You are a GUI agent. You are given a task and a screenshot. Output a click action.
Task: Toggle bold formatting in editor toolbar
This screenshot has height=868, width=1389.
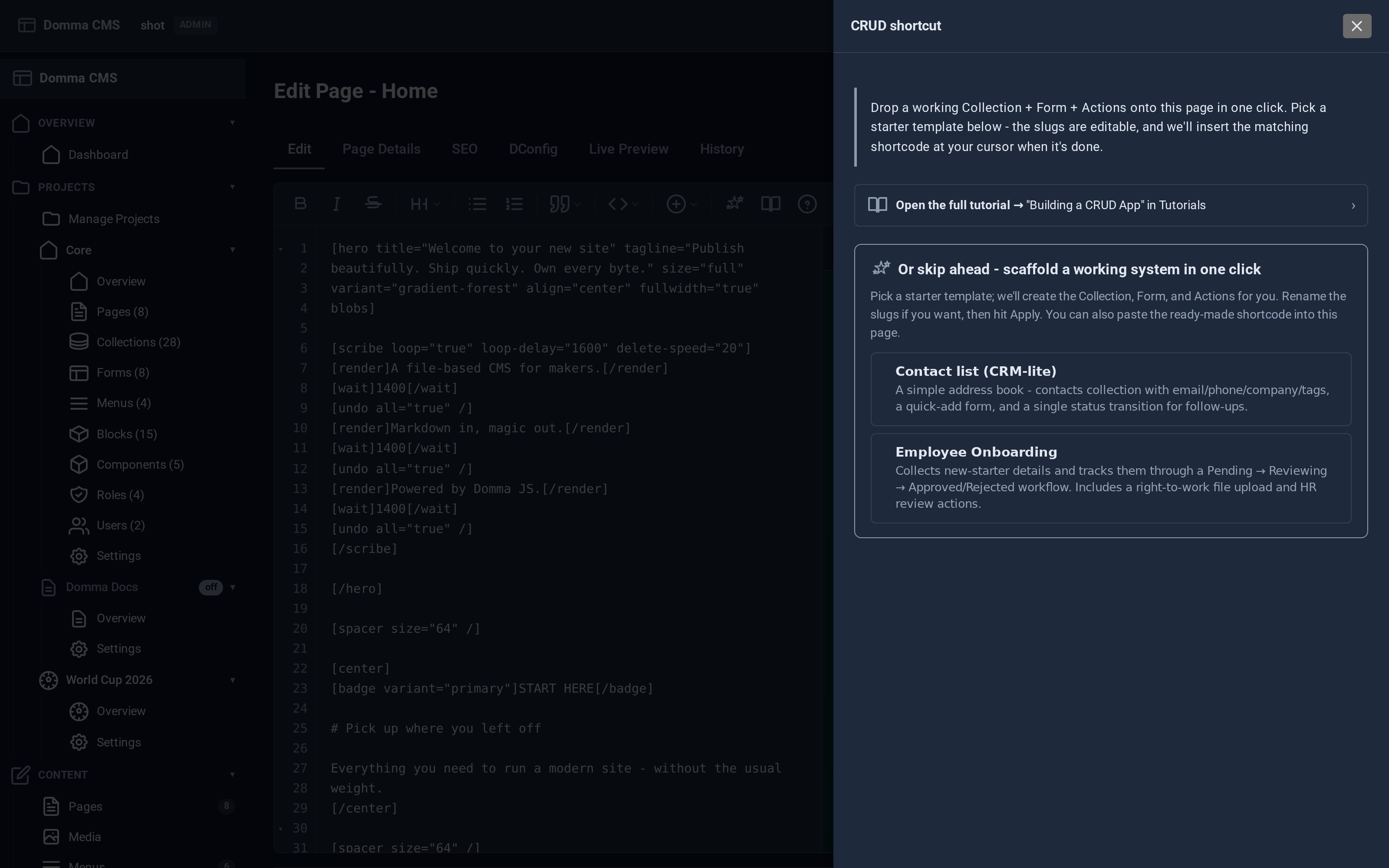click(300, 204)
